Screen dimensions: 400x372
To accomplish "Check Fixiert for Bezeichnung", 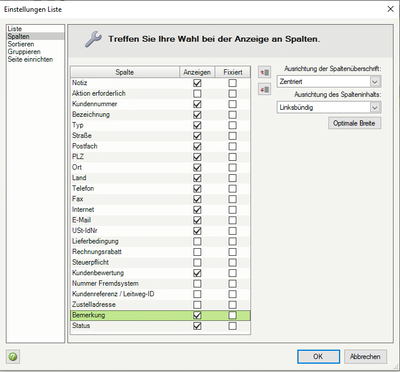I will tap(233, 115).
